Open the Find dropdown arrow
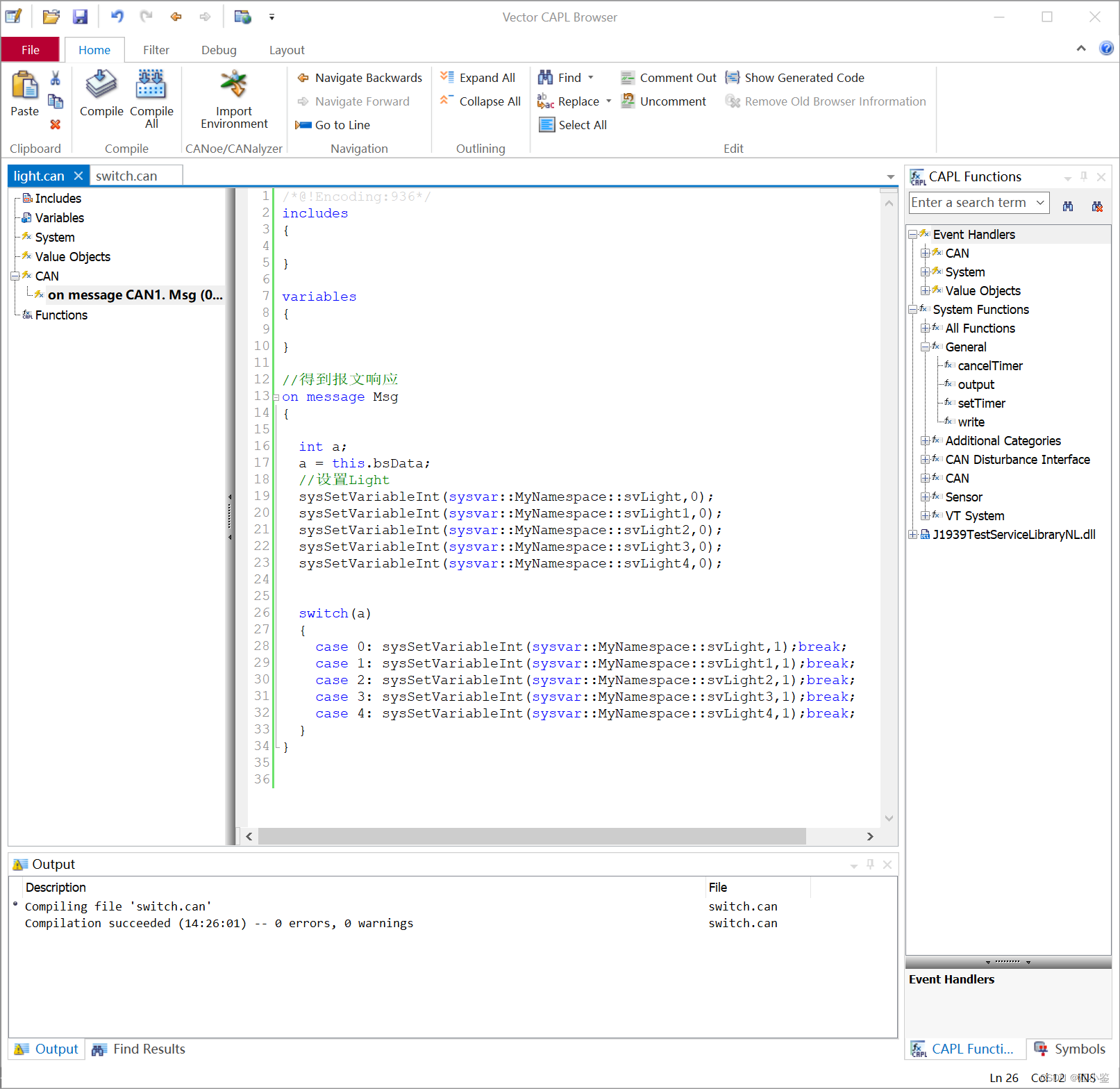The width and height of the screenshot is (1120, 1089). (591, 78)
